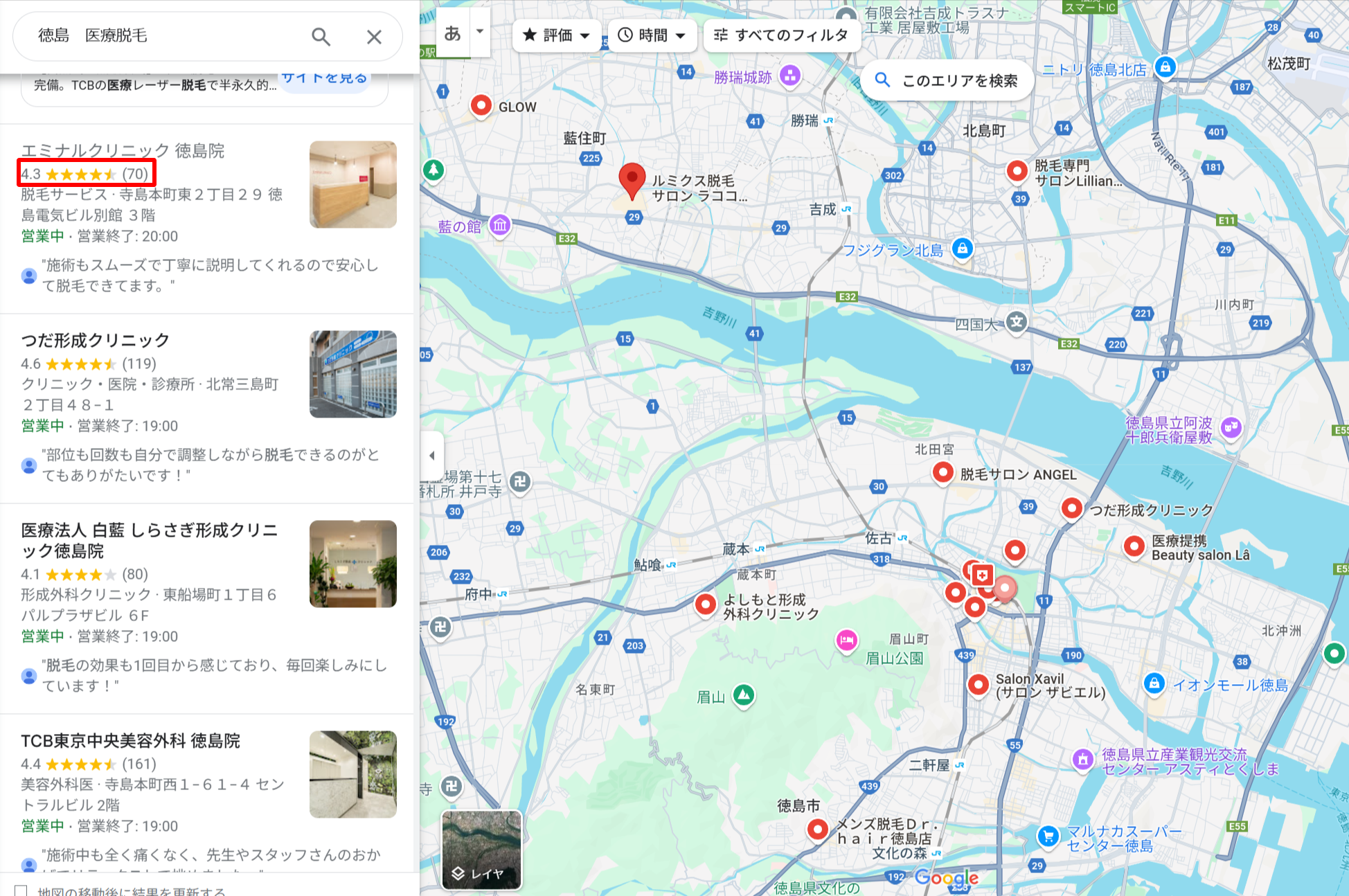Open the 時間 hours filter dropdown
This screenshot has width=1349, height=896.
tap(651, 35)
